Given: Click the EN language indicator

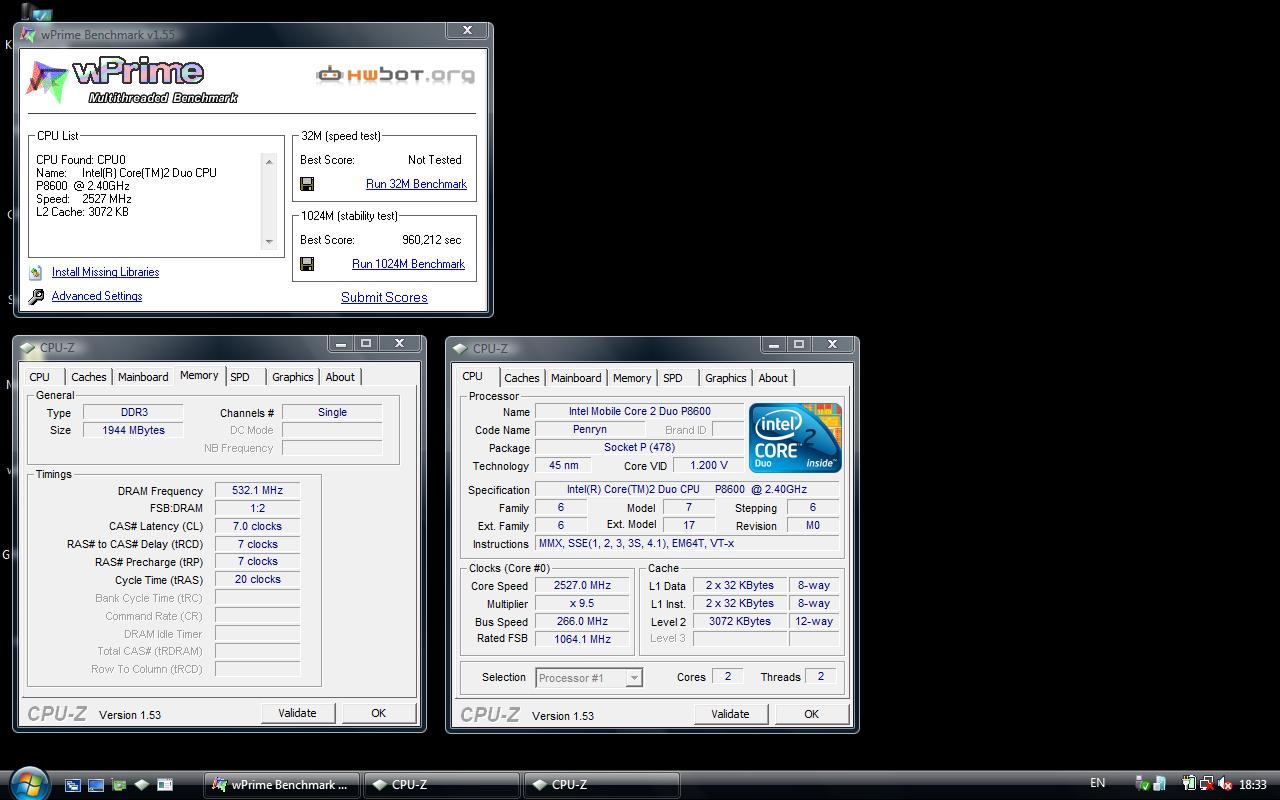Looking at the screenshot, I should [x=1097, y=784].
